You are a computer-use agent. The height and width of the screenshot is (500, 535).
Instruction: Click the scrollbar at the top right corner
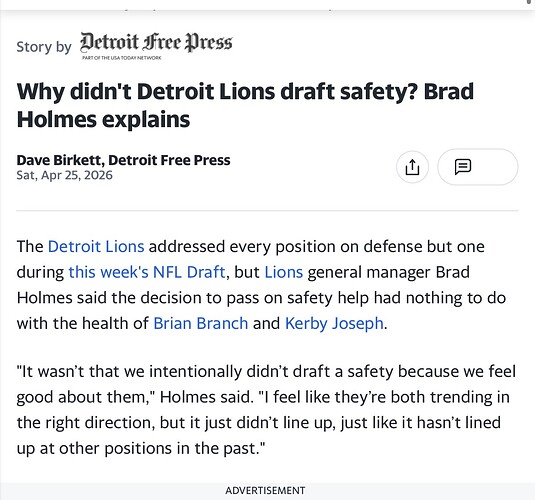(530, 2)
